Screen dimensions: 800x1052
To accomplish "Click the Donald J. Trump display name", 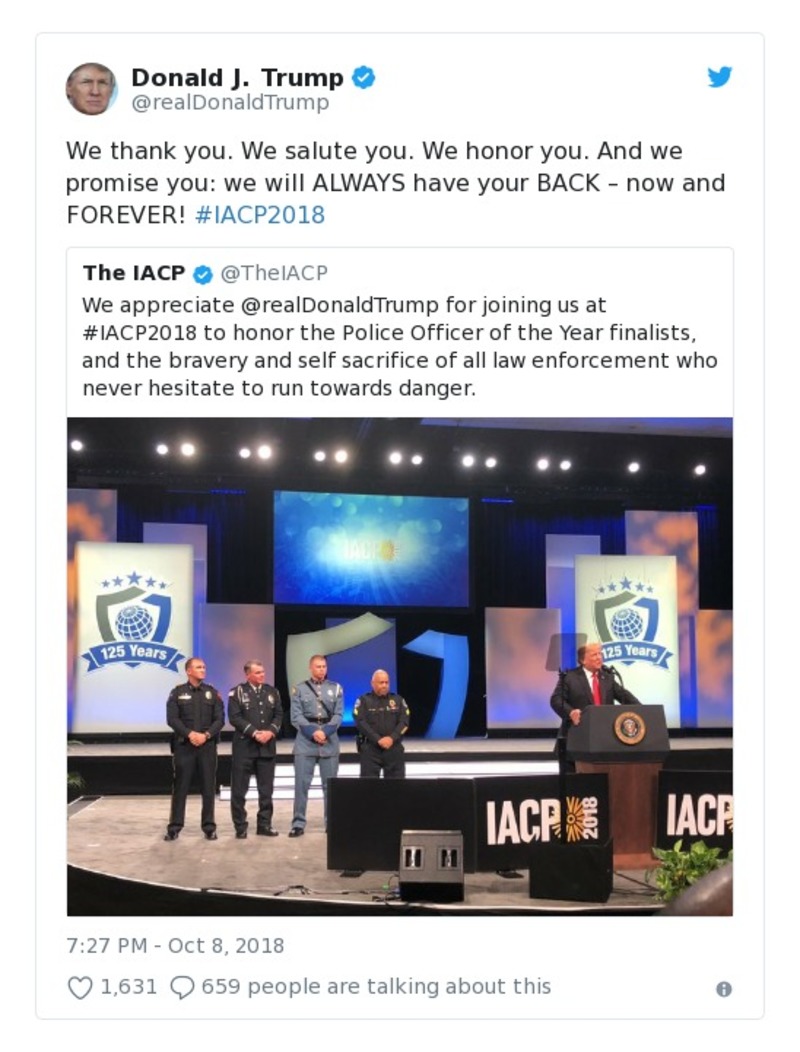I will (237, 77).
